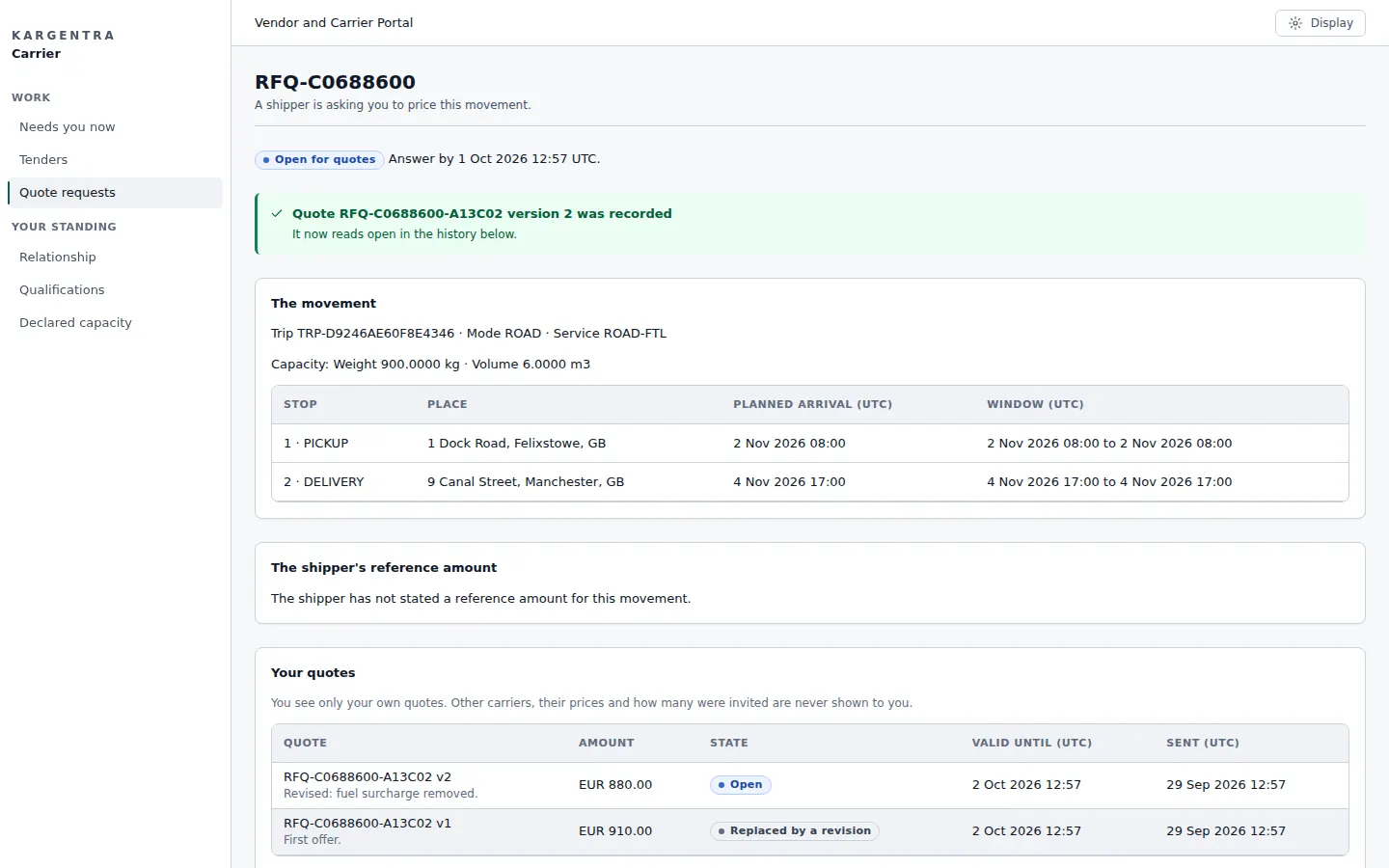Click the green checkmark success icon
Viewport: 1389px width, 868px height.
[277, 213]
